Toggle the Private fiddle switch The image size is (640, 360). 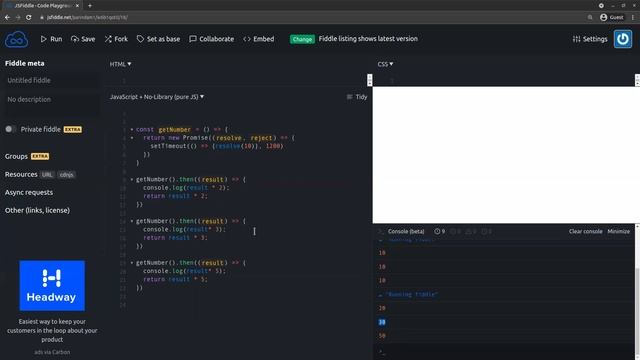coord(10,129)
